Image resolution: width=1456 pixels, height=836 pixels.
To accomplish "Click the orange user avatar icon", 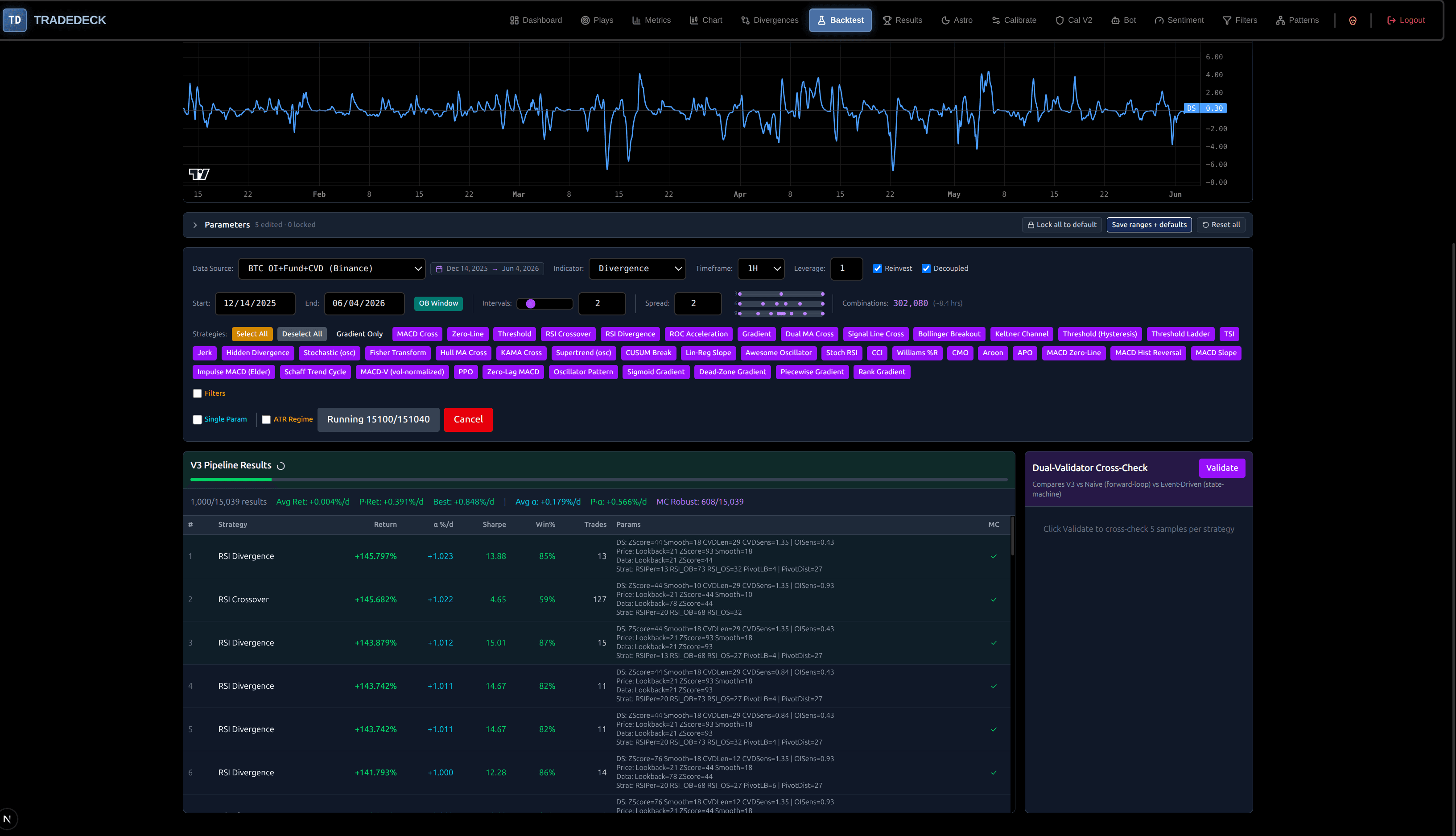I will coord(1352,21).
